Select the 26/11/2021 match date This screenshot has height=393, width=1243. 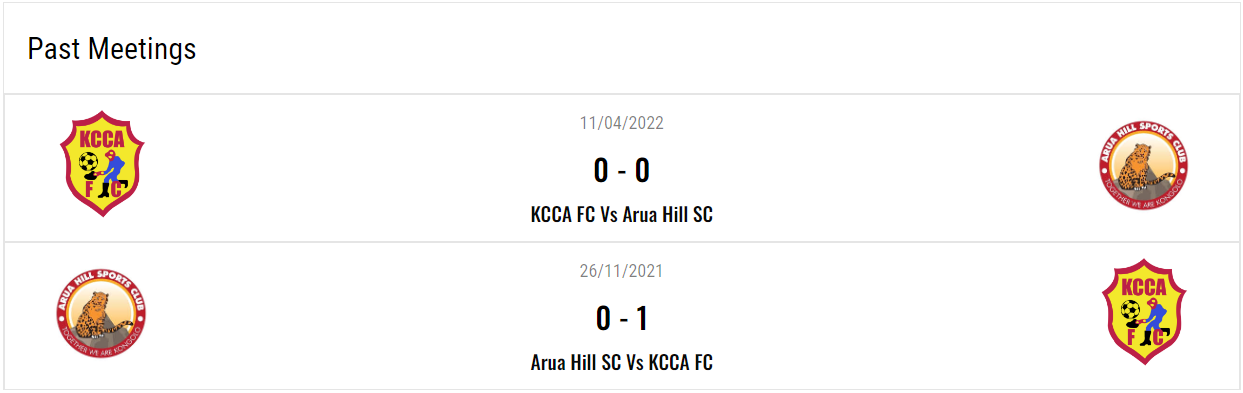(x=622, y=271)
